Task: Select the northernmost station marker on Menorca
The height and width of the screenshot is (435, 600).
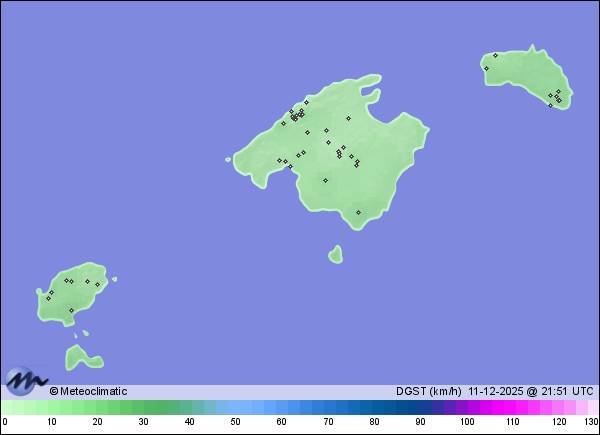Action: click(x=495, y=55)
